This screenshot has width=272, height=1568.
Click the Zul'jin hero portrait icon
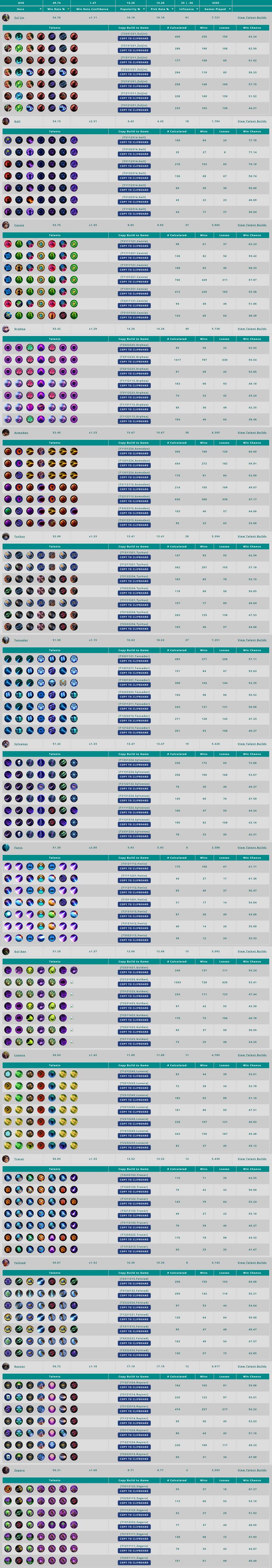pos(6,18)
